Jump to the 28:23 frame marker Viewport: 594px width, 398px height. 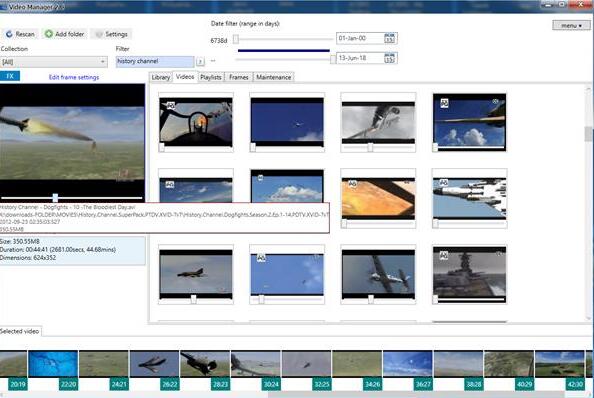pos(220,385)
